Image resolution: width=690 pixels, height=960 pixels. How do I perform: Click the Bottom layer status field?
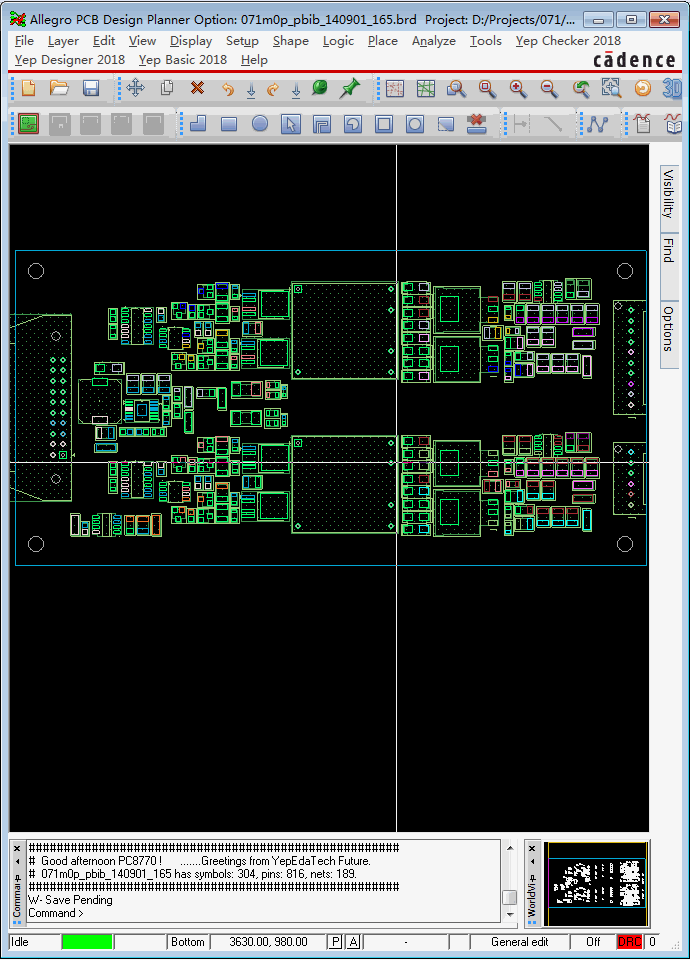187,942
